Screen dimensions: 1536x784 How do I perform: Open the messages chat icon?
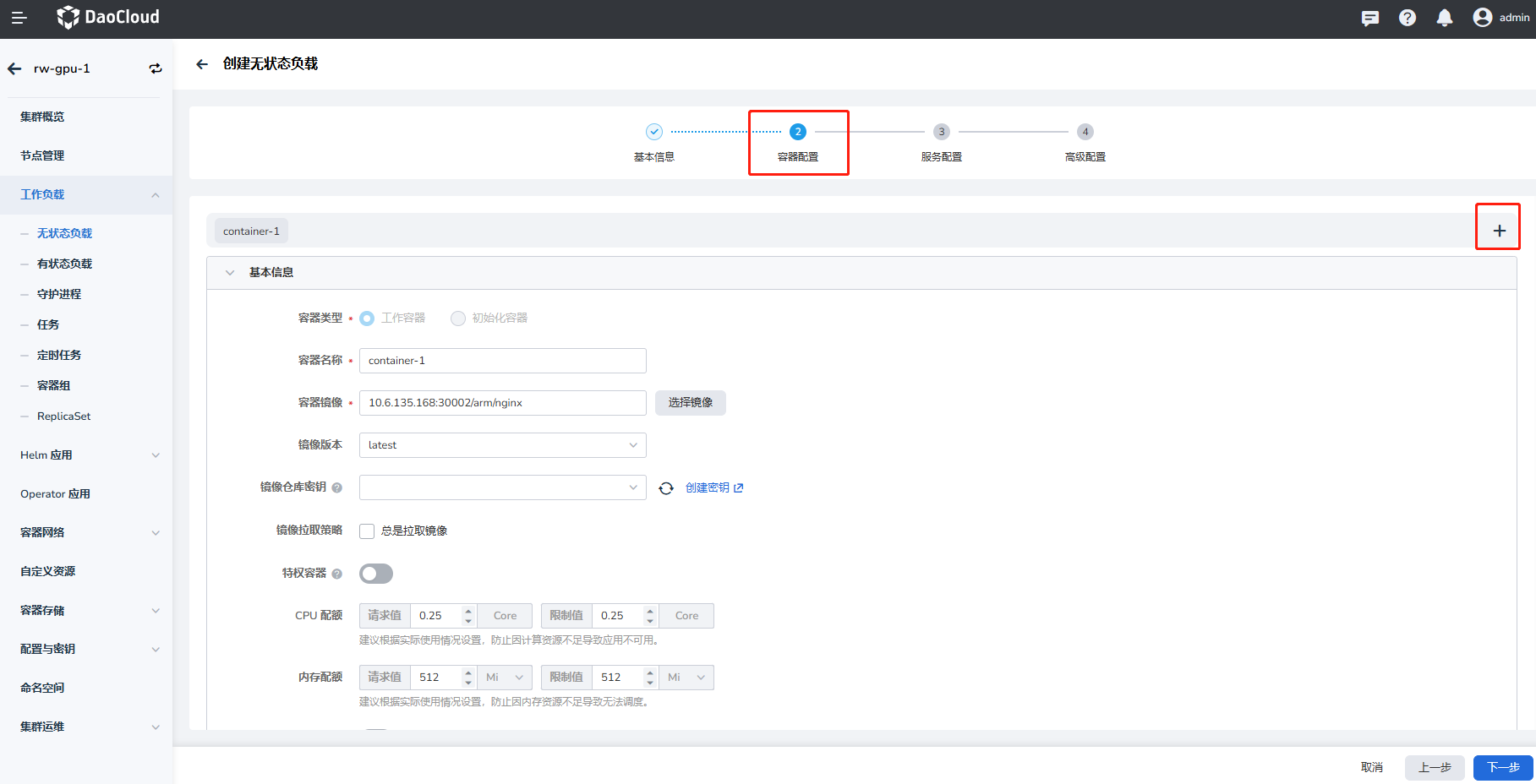[1370, 18]
